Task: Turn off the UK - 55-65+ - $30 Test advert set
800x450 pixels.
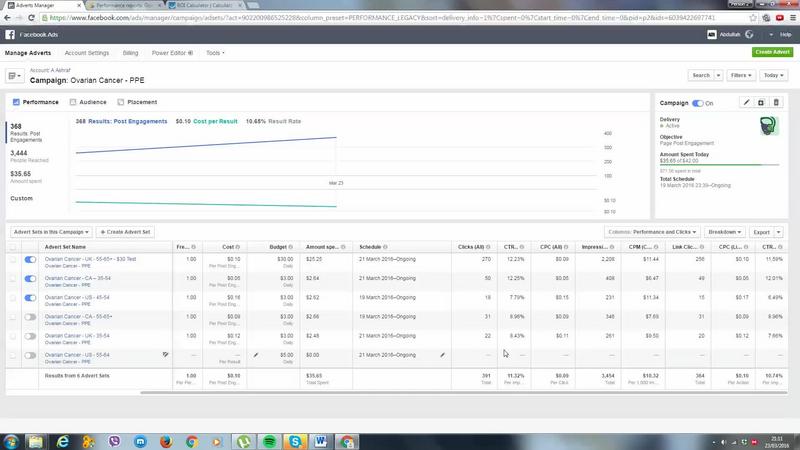Action: 30,260
